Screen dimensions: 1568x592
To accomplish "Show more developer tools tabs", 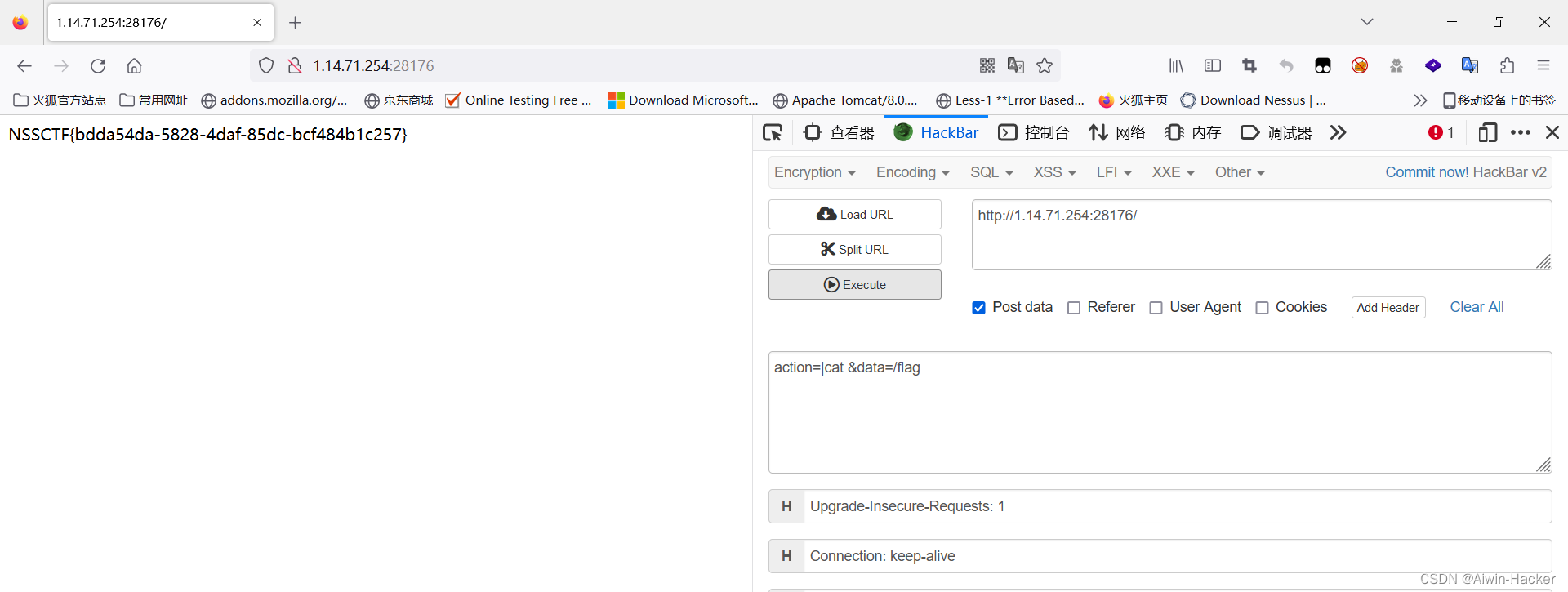I will pyautogui.click(x=1338, y=132).
